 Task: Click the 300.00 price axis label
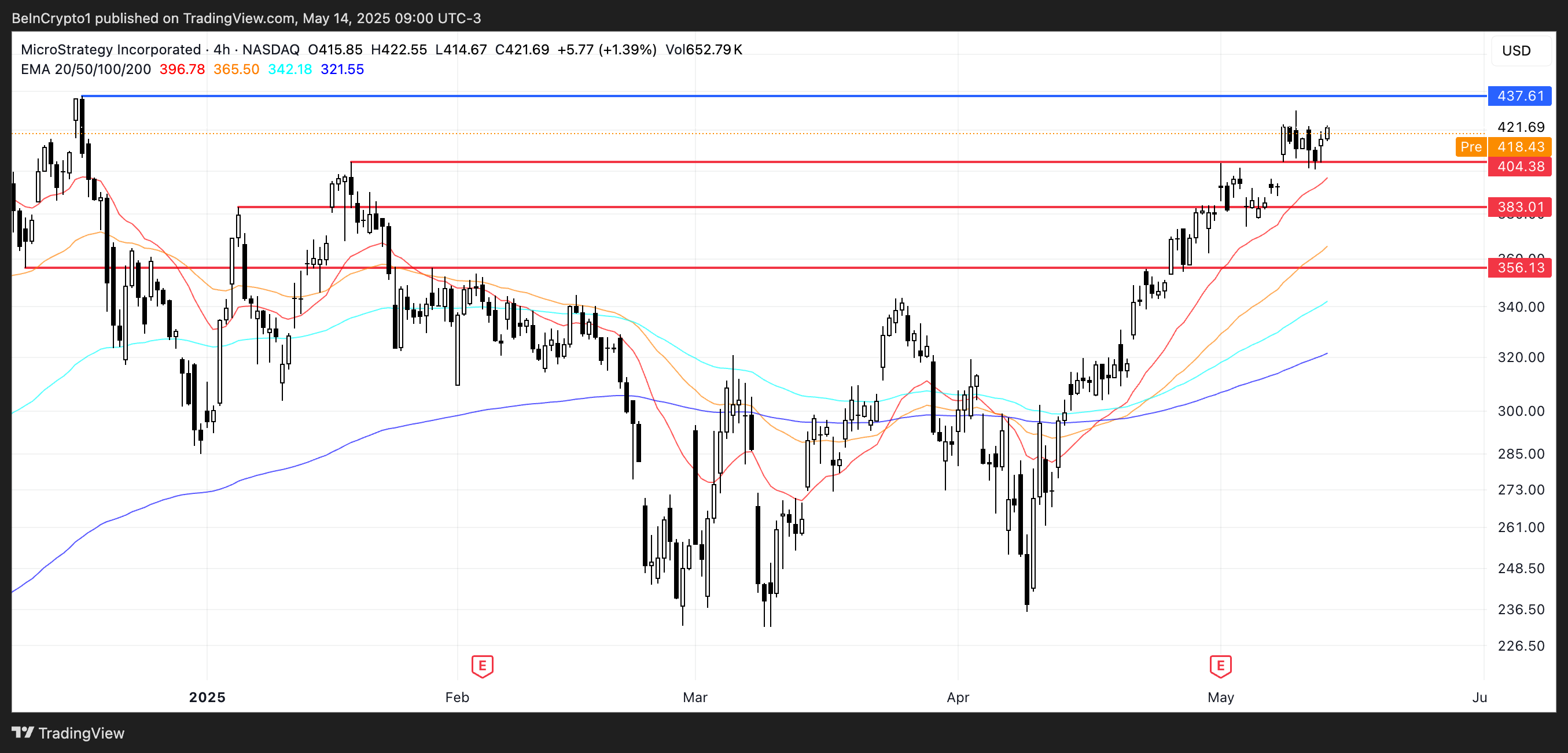tap(1521, 411)
